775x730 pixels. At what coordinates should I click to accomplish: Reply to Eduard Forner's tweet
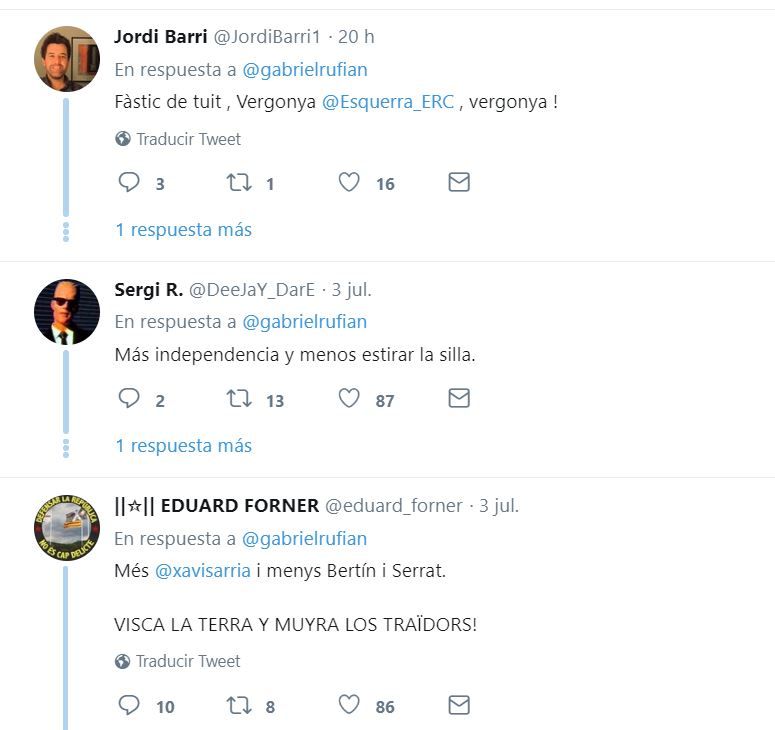click(129, 705)
